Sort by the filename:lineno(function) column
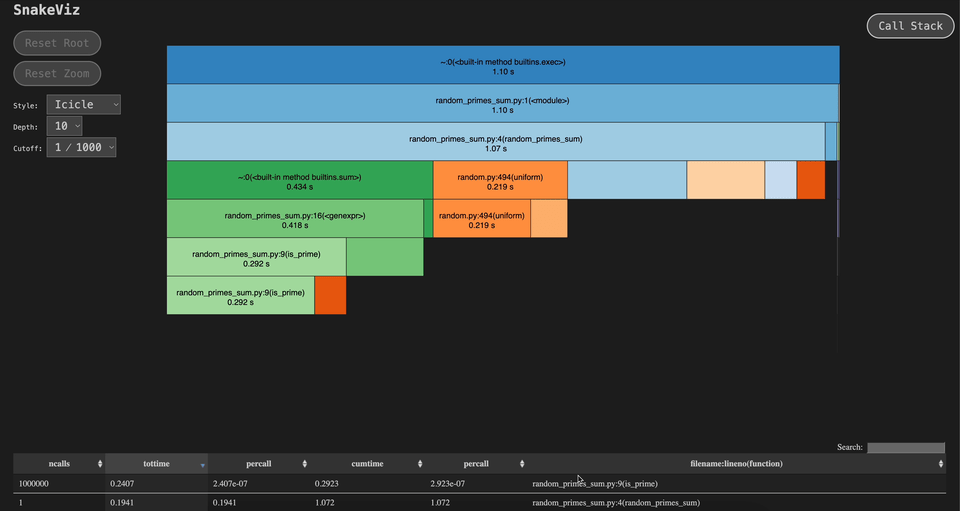Image resolution: width=960 pixels, height=511 pixels. (x=737, y=464)
